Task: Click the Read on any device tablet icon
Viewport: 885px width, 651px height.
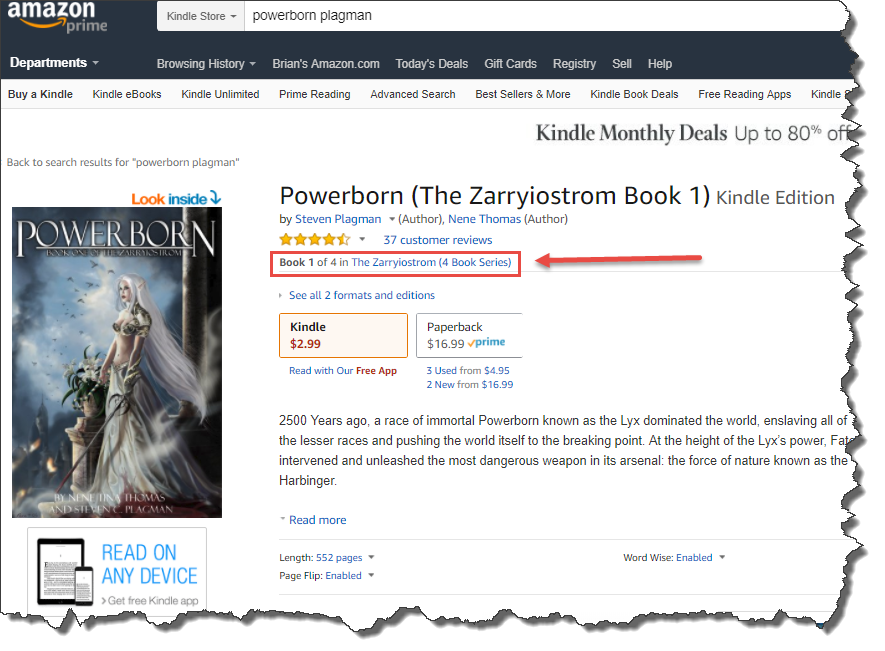Action: tap(65, 571)
